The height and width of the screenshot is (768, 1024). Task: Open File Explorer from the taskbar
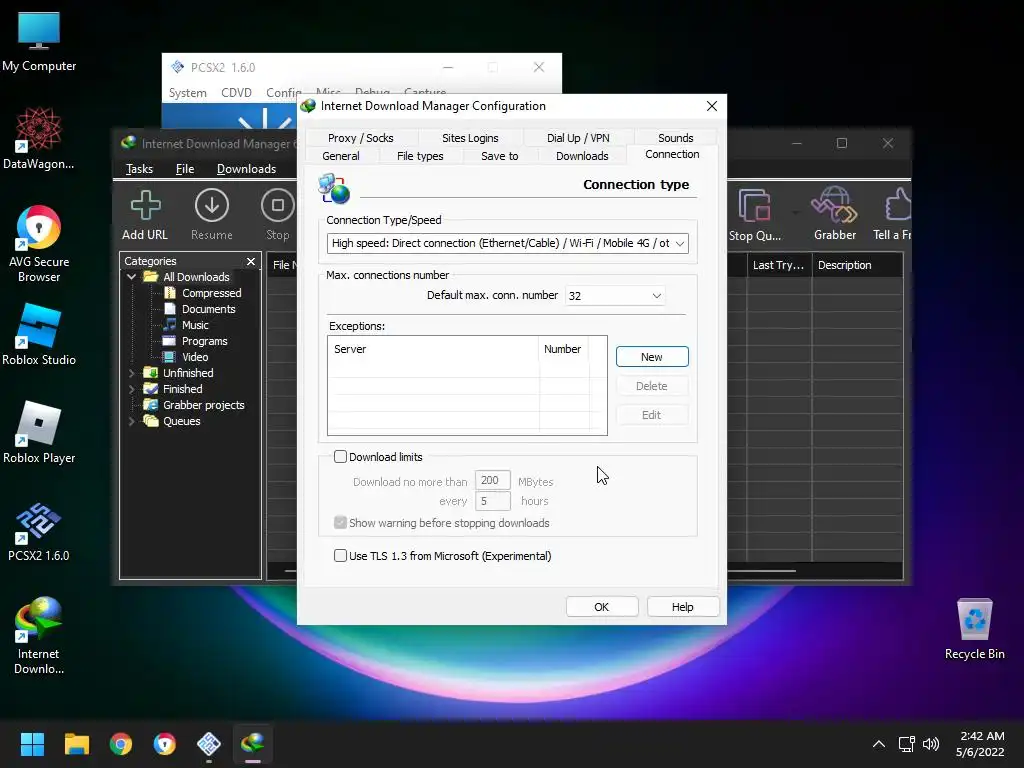click(x=76, y=744)
